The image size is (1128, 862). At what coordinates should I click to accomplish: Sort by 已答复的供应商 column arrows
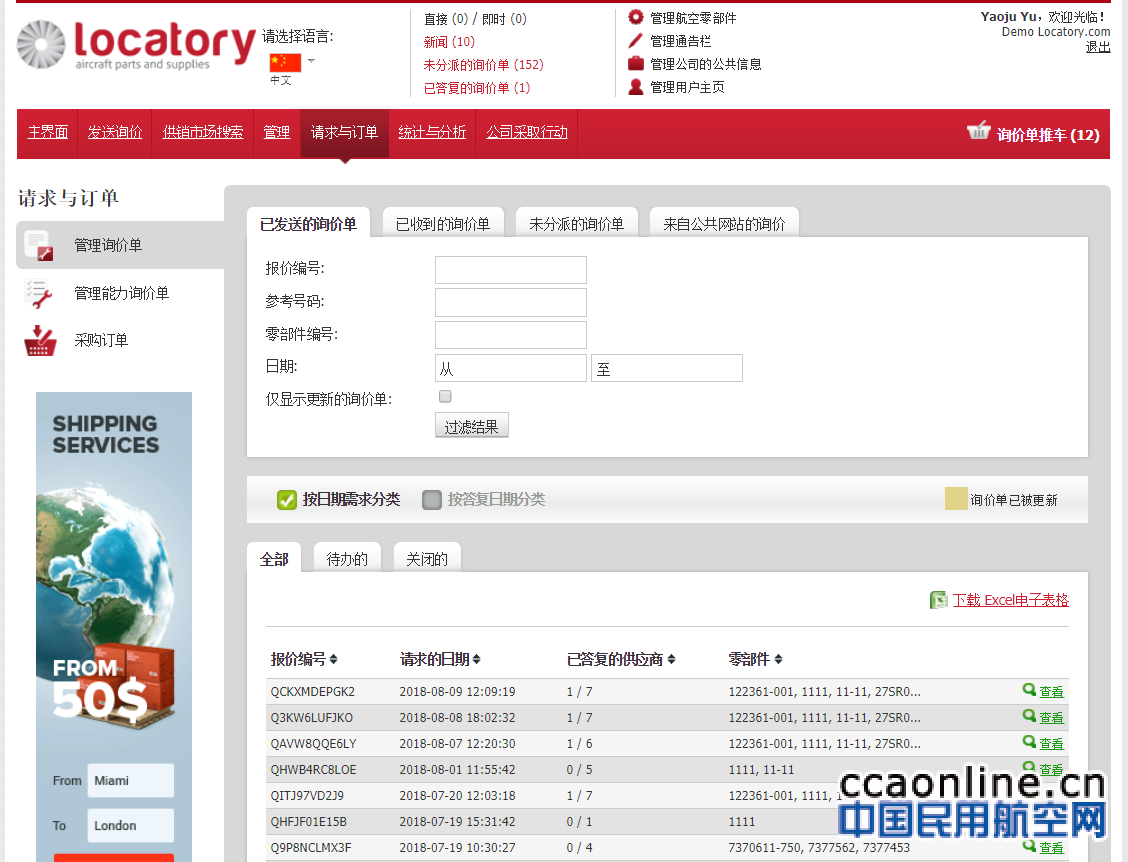click(671, 659)
